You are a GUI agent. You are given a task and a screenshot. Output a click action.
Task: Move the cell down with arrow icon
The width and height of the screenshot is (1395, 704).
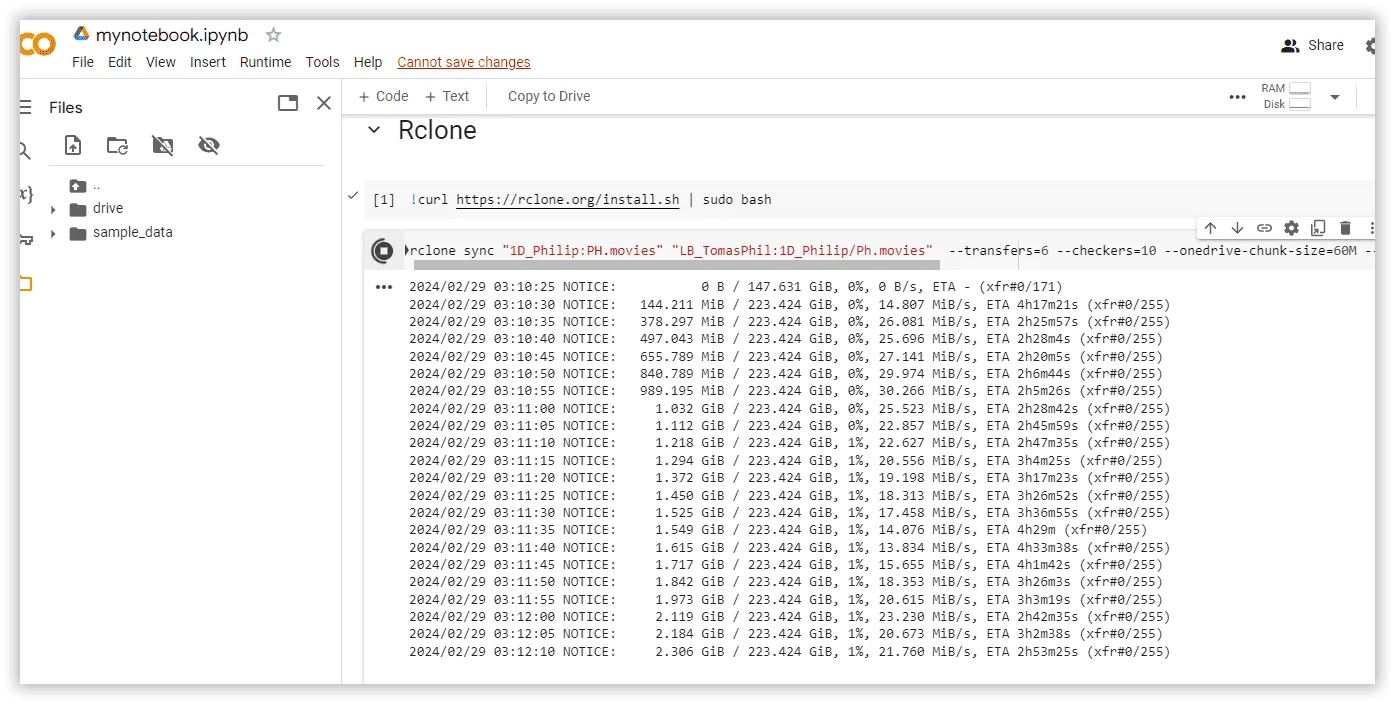click(x=1237, y=228)
